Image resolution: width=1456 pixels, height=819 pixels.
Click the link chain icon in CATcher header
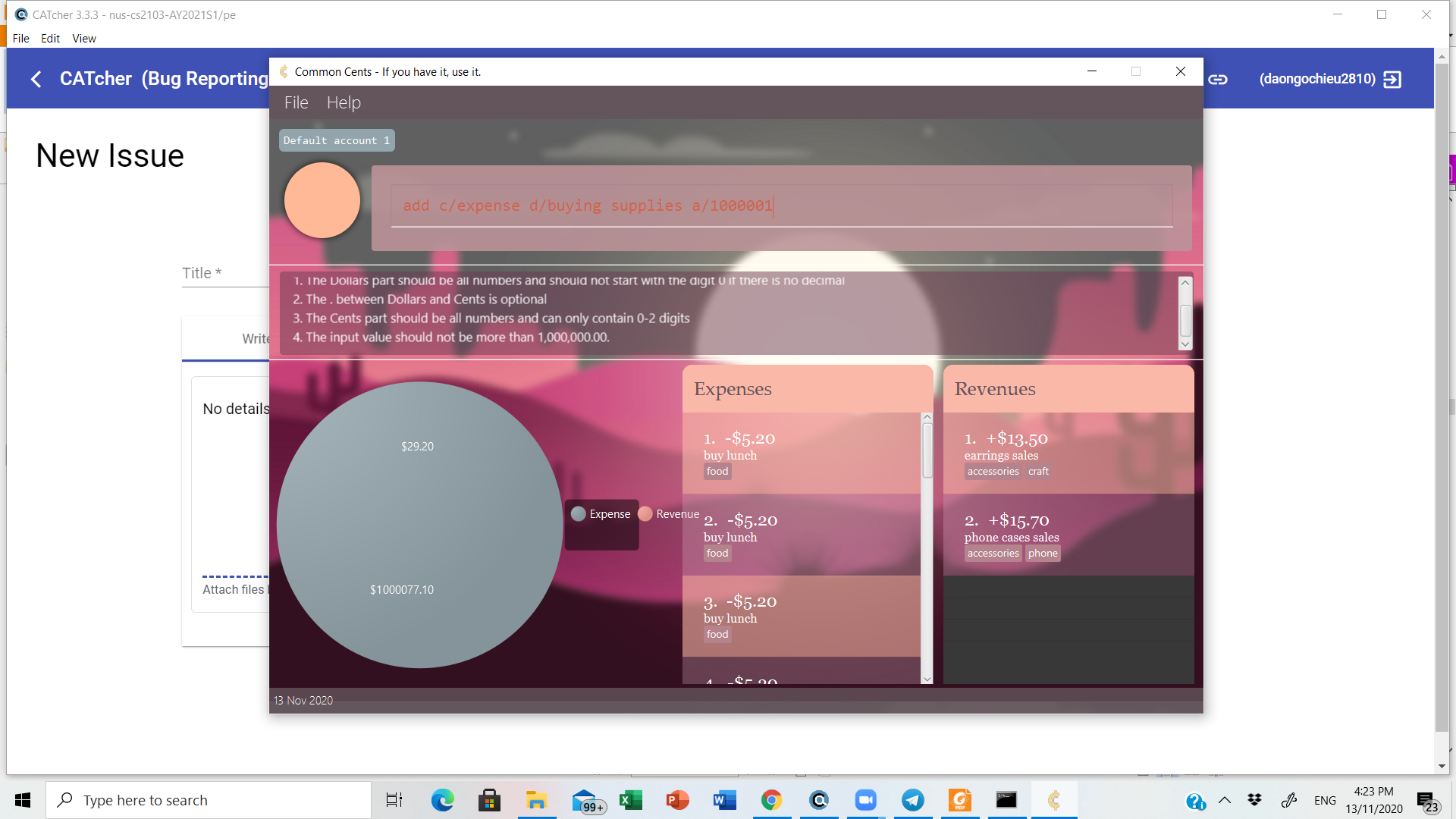[x=1218, y=79]
